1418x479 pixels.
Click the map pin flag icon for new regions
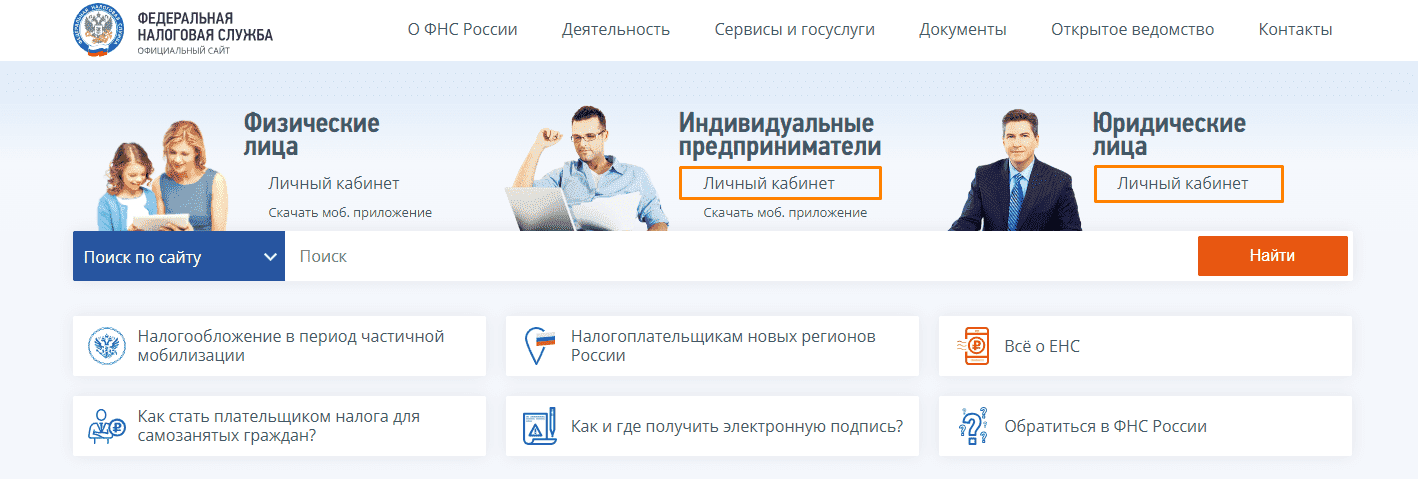540,346
